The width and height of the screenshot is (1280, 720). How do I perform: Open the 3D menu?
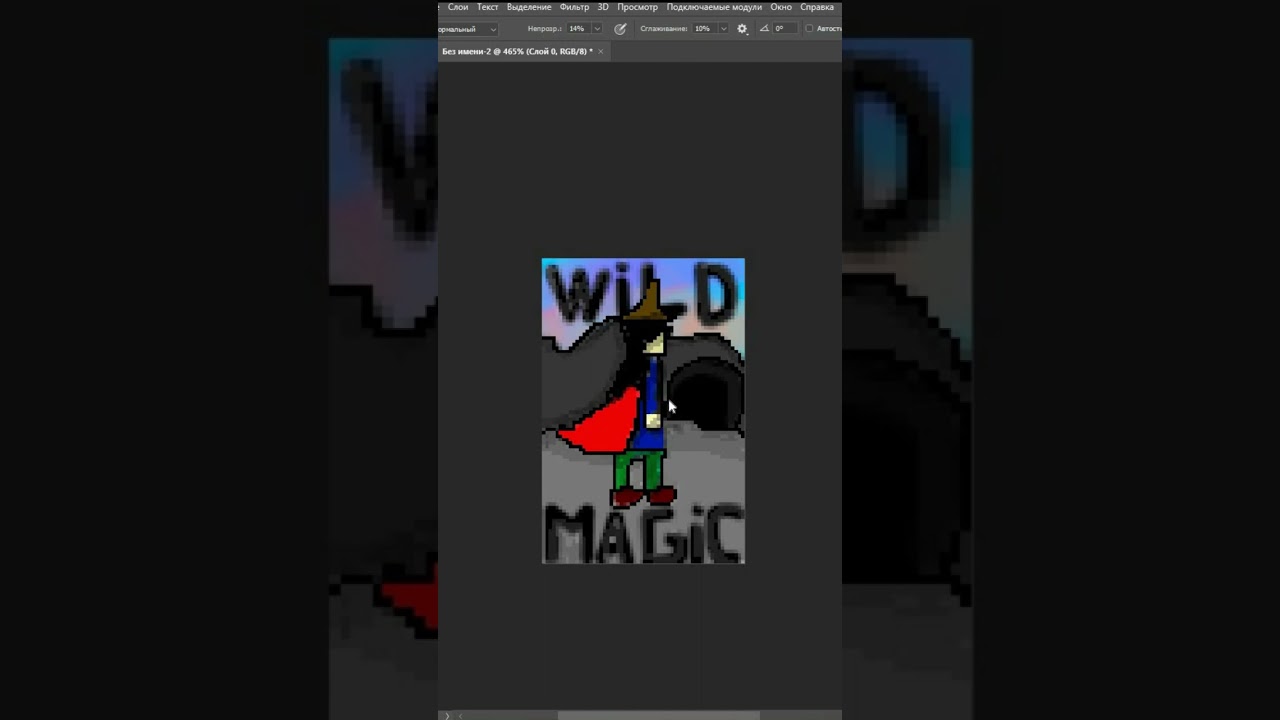(x=603, y=7)
